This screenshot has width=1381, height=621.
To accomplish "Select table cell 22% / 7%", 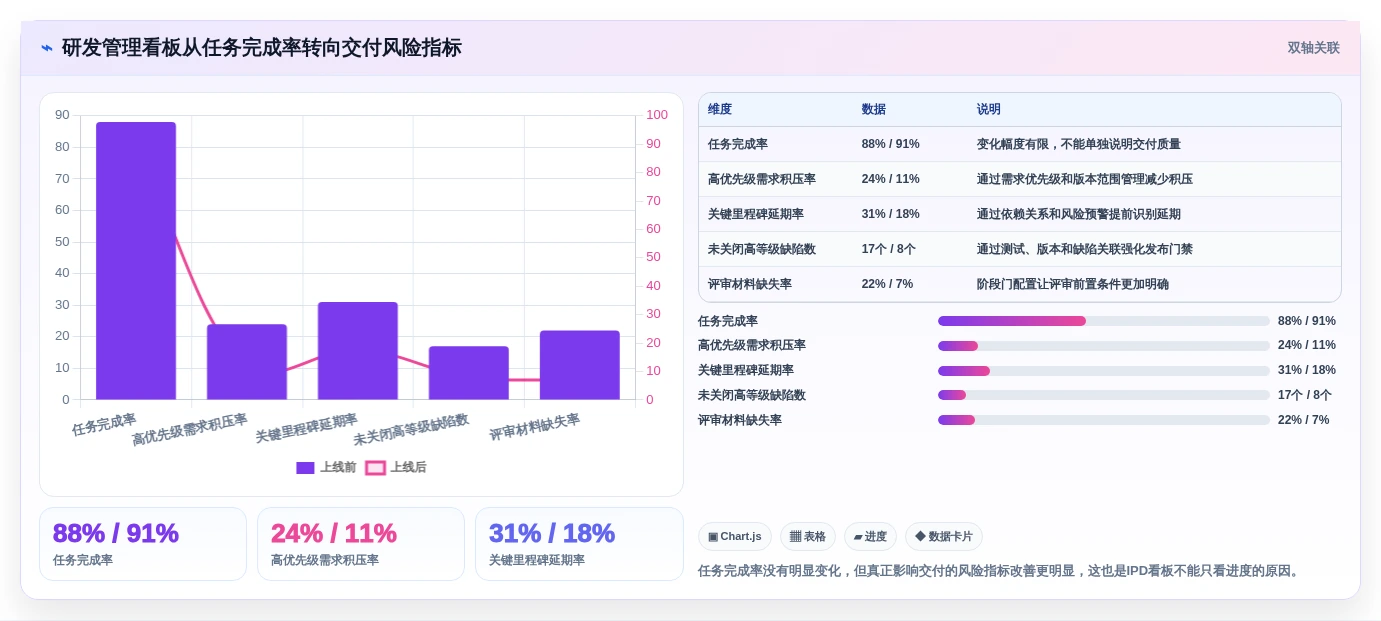I will coord(888,284).
